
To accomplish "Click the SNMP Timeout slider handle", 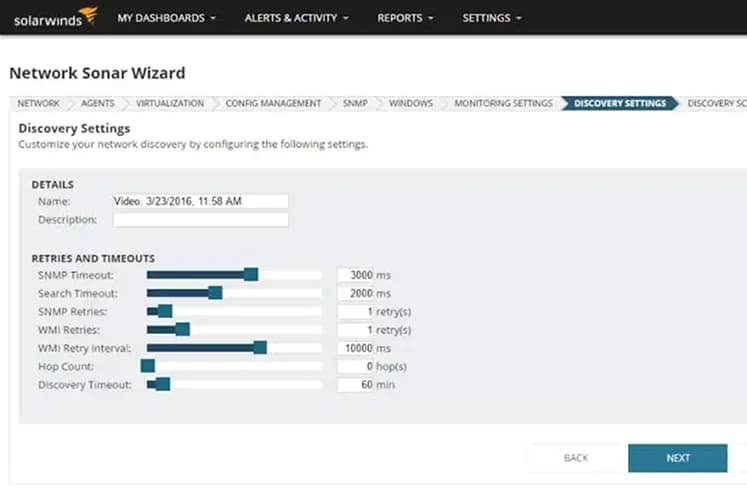I will click(x=251, y=274).
